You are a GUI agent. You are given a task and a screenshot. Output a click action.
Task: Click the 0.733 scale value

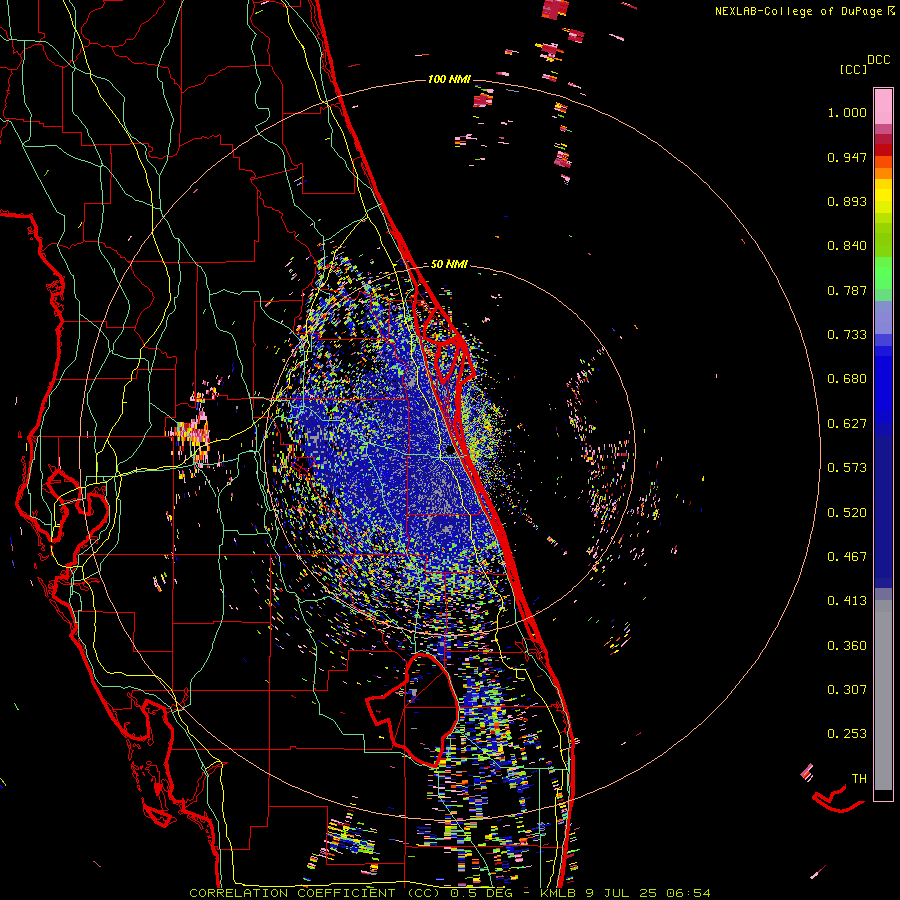[x=847, y=335]
